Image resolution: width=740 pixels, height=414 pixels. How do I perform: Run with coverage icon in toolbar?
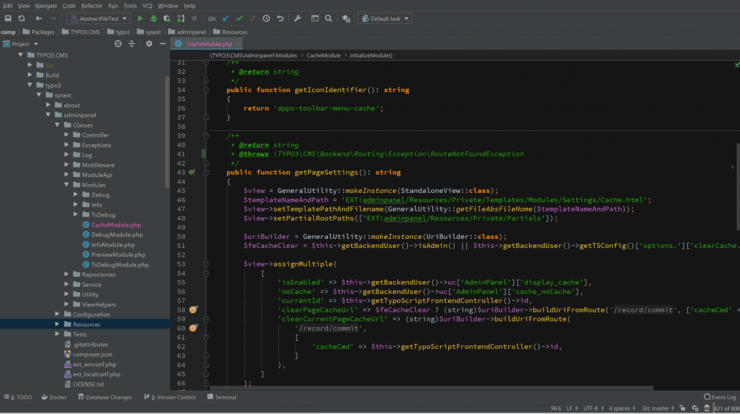[167, 18]
